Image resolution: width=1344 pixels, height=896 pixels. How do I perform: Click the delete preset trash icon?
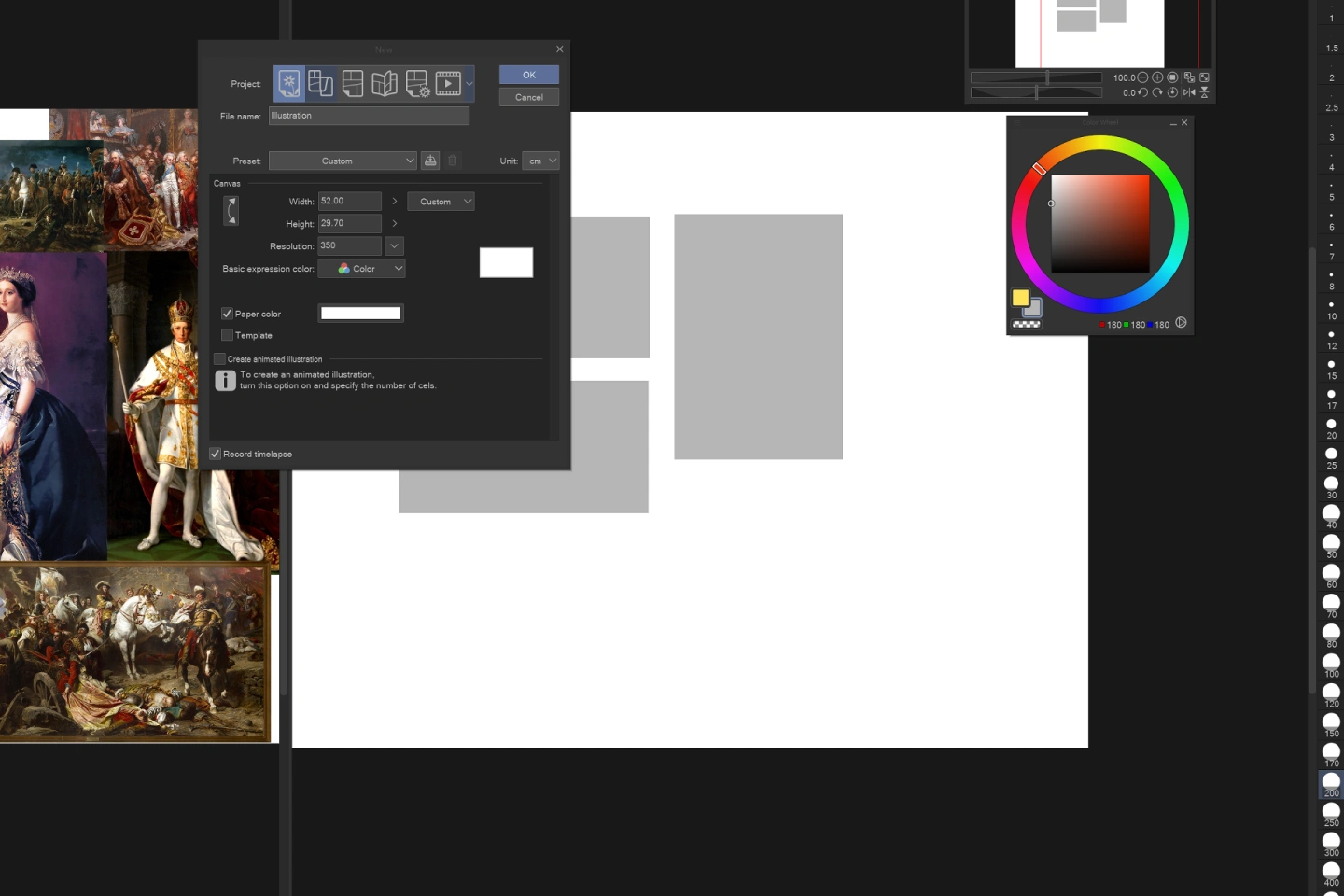tap(453, 161)
